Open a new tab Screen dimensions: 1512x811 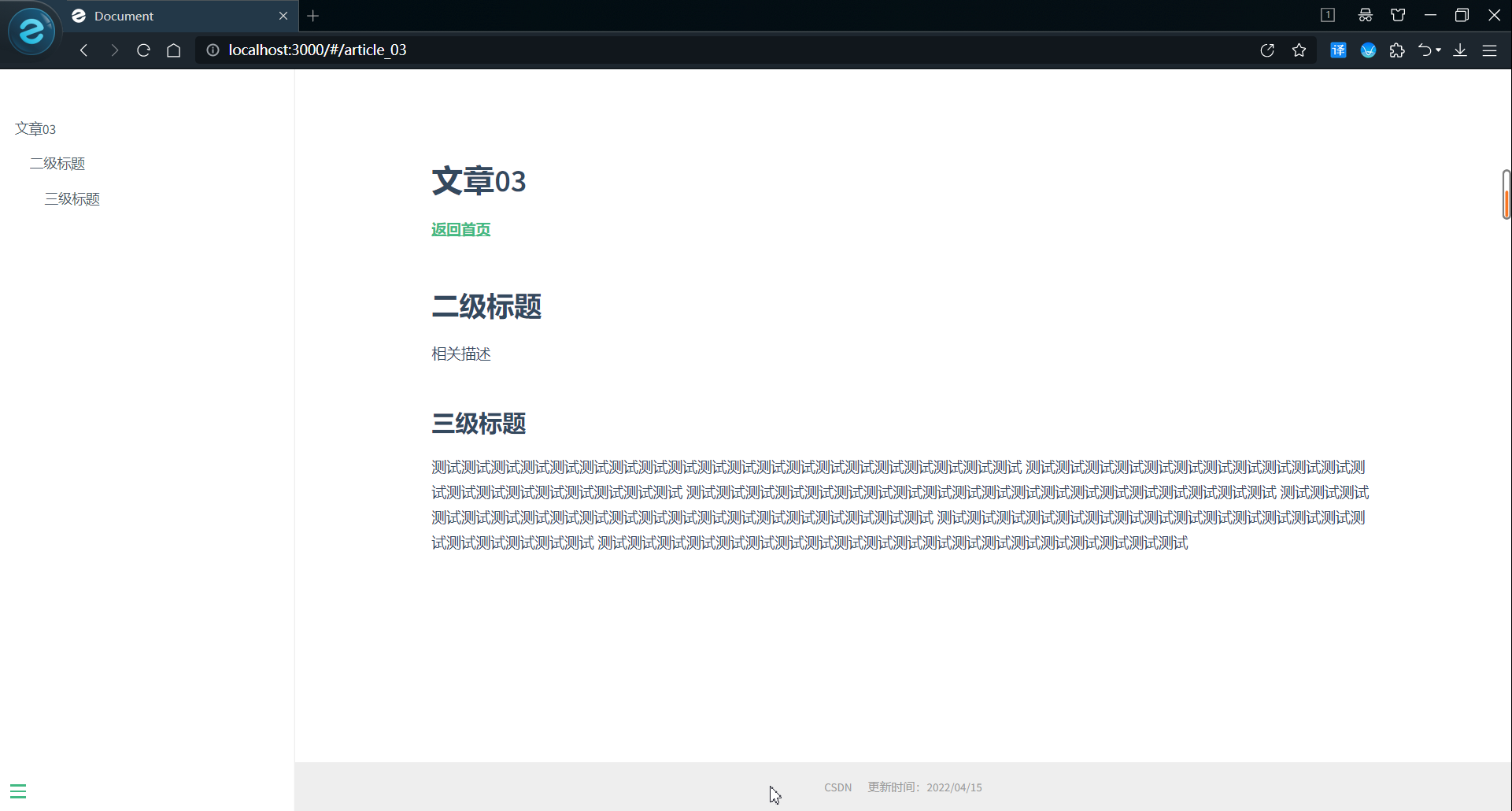tap(313, 16)
